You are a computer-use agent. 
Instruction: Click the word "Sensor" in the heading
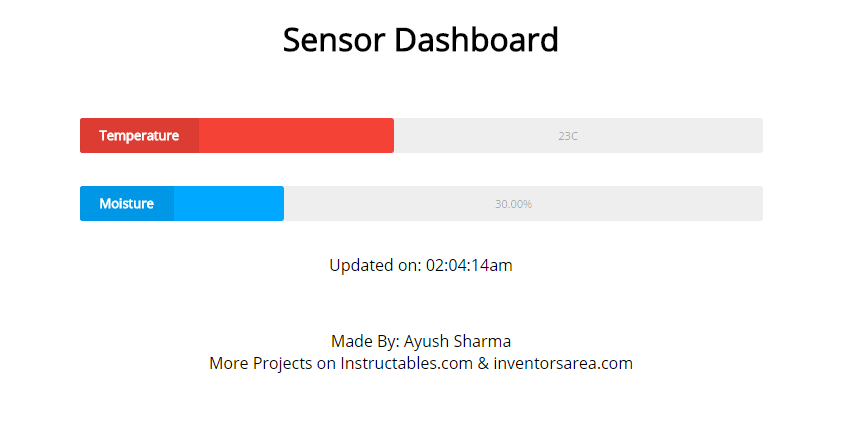pos(334,41)
